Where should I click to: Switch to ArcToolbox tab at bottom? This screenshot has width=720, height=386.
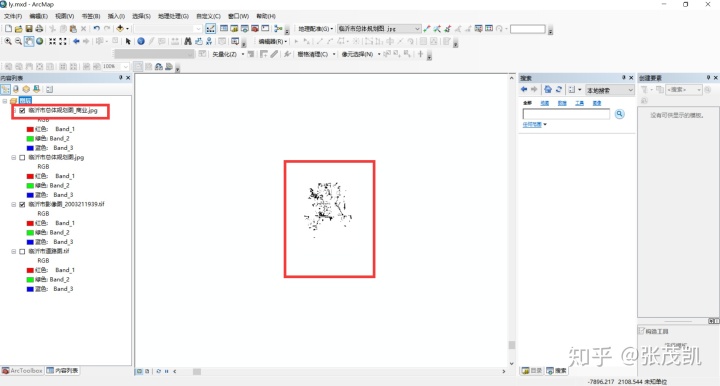(x=22, y=370)
